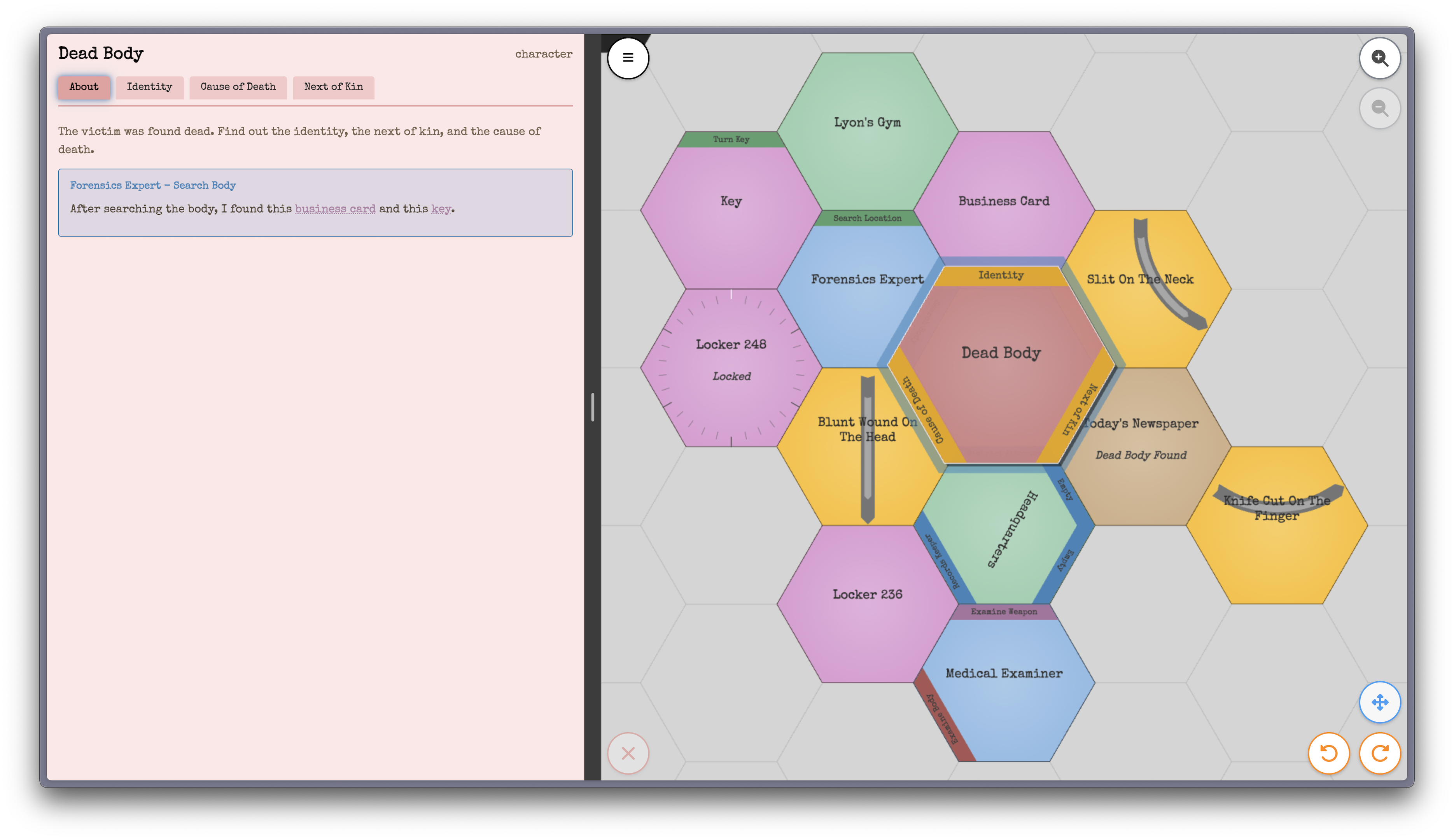
Task: Open the Cause of Death tab
Action: [x=238, y=87]
